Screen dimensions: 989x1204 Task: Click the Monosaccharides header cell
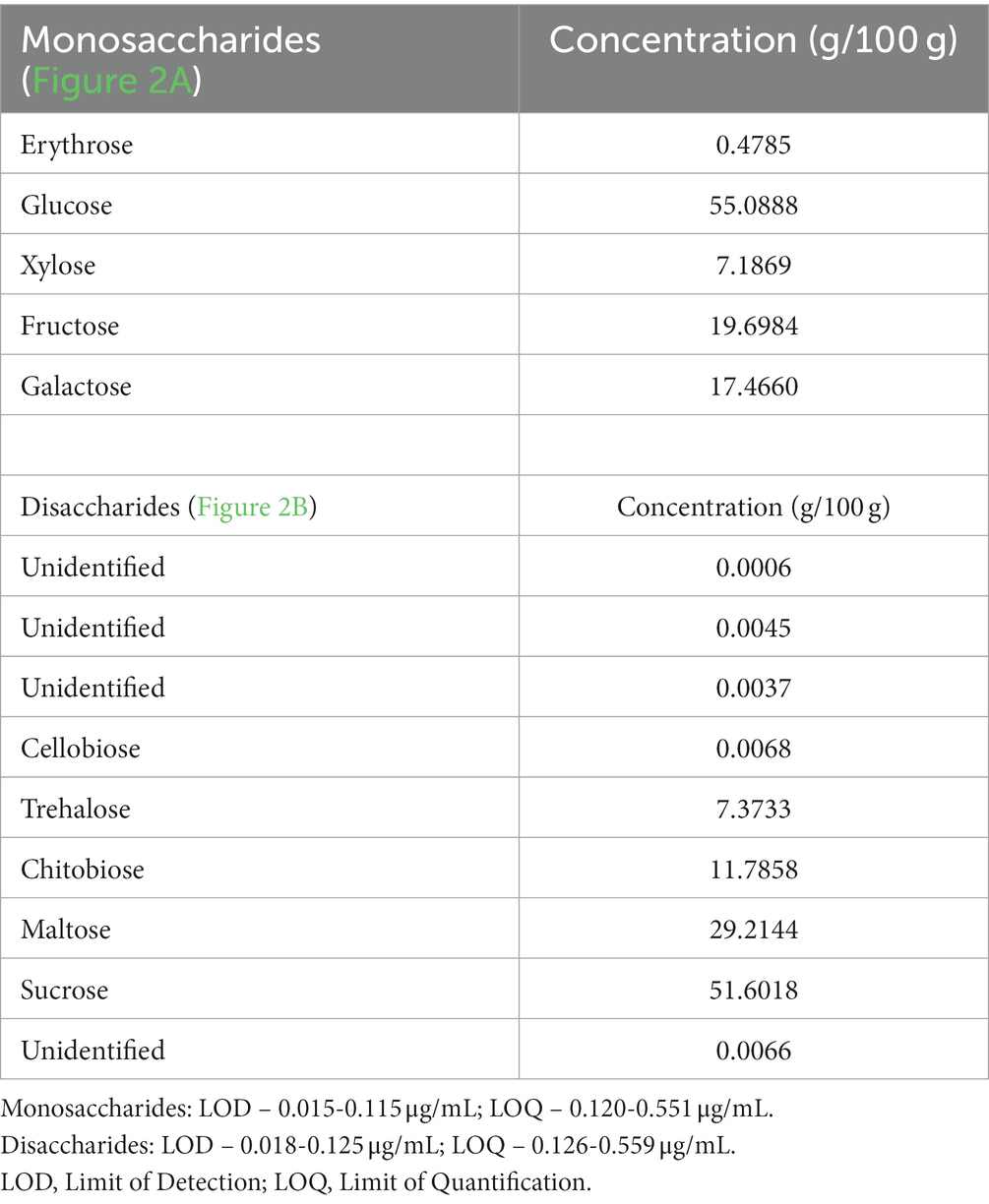(x=260, y=57)
